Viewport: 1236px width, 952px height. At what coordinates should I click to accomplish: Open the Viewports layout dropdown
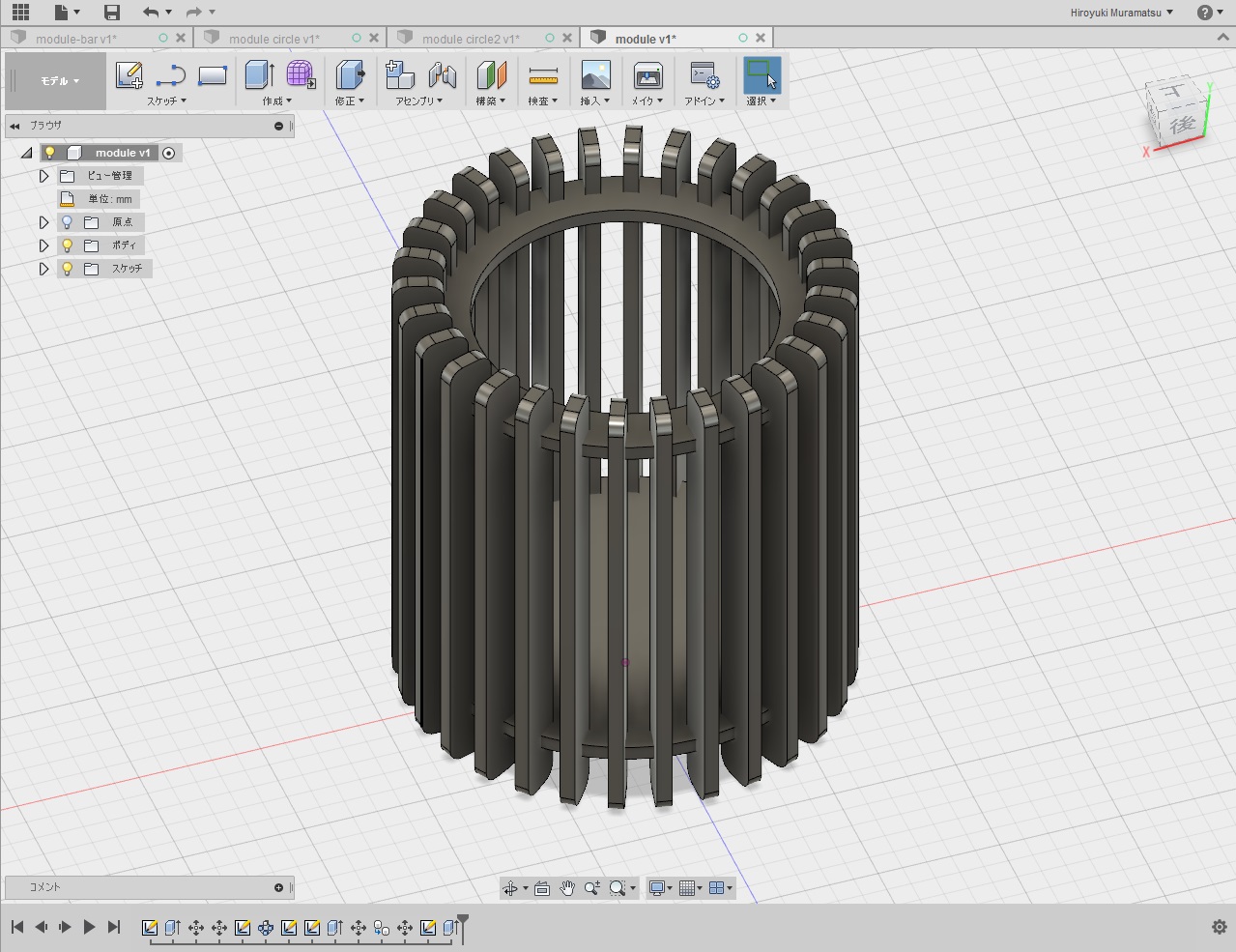[721, 888]
